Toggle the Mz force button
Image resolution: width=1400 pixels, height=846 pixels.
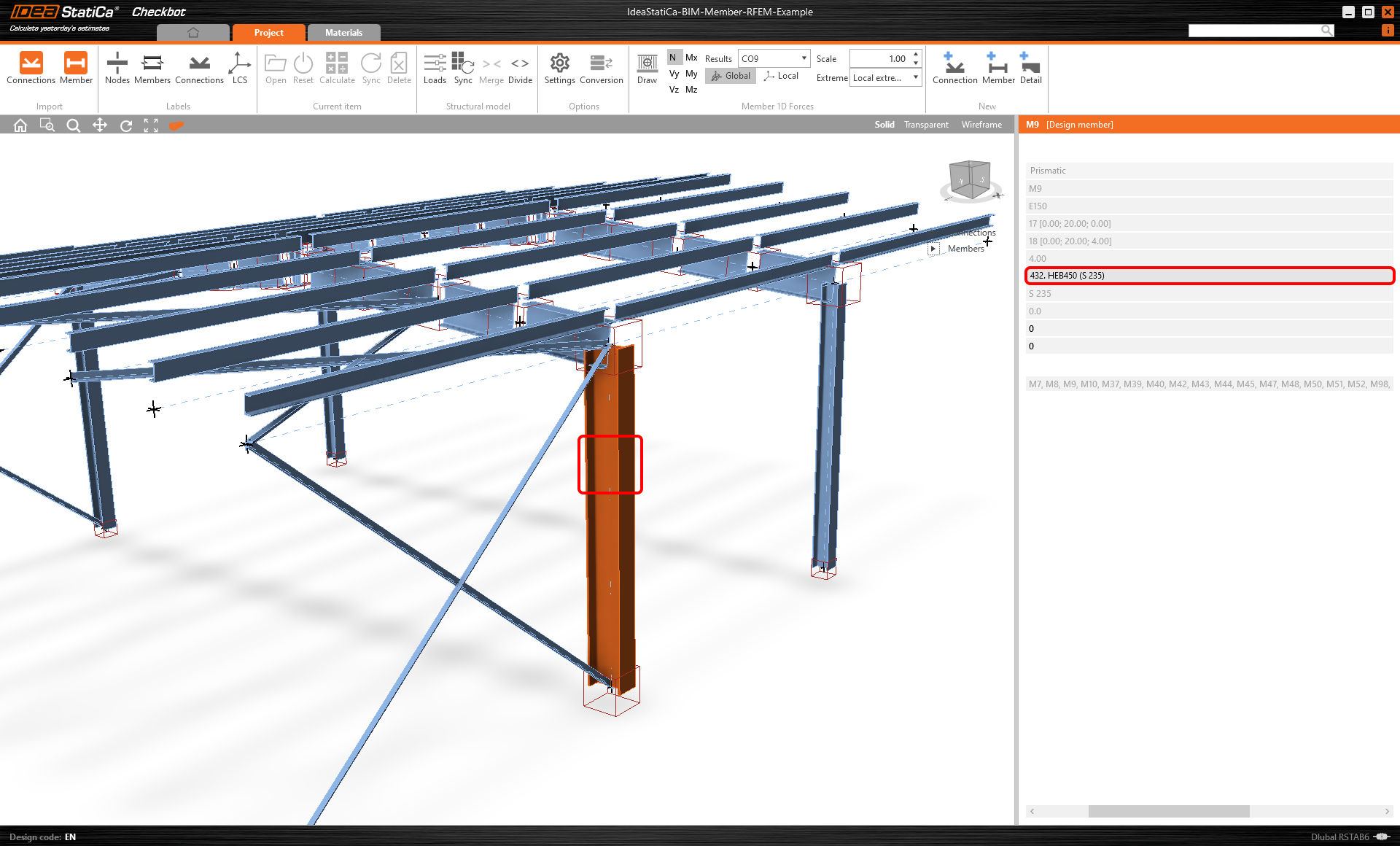(x=691, y=90)
